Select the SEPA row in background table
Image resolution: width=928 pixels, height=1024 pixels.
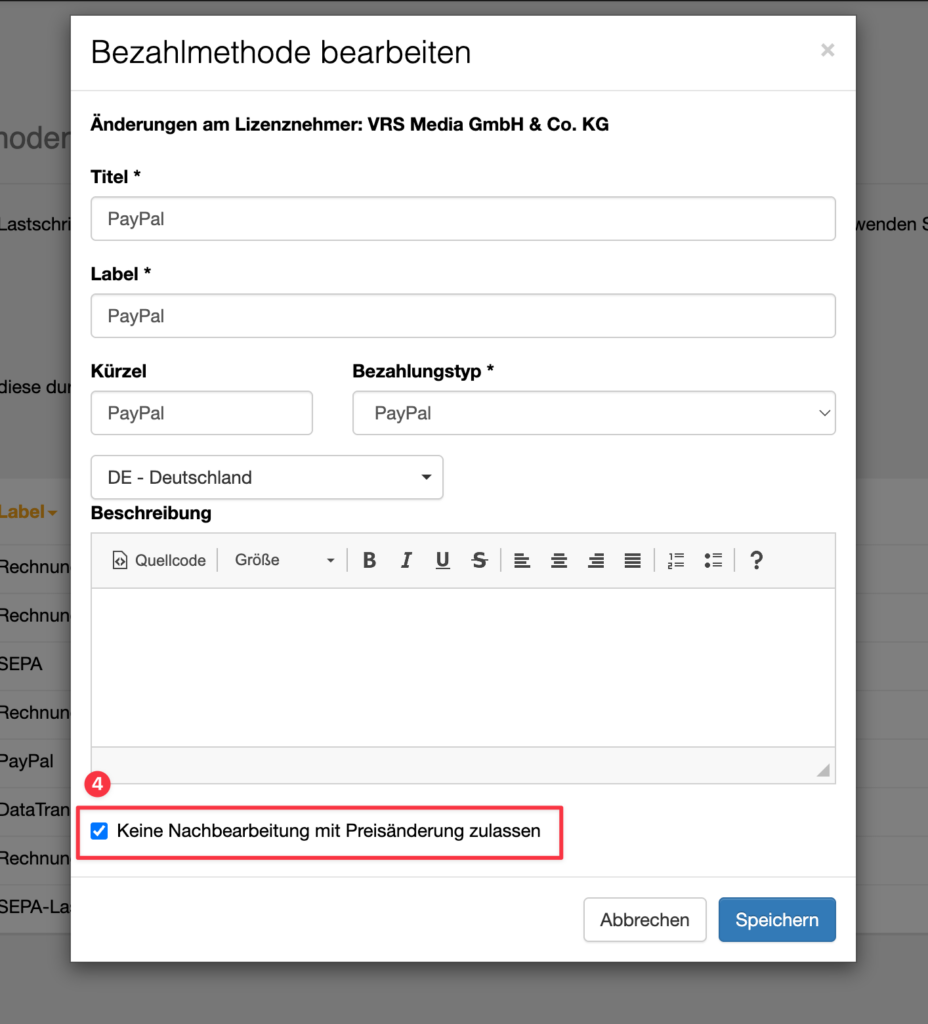pyautogui.click(x=35, y=664)
